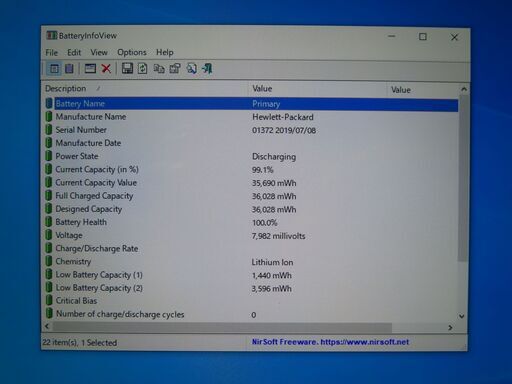Click the 99.1% value cell

(x=263, y=170)
